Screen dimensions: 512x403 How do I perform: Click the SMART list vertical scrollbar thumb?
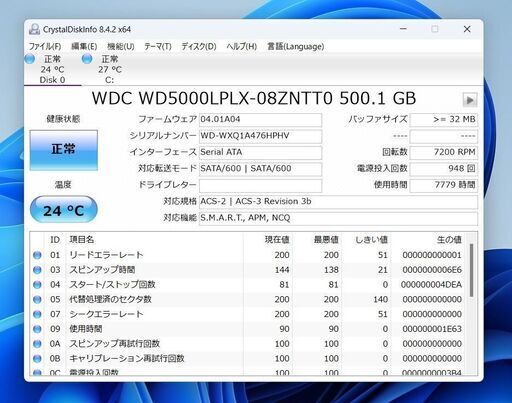tap(471, 270)
